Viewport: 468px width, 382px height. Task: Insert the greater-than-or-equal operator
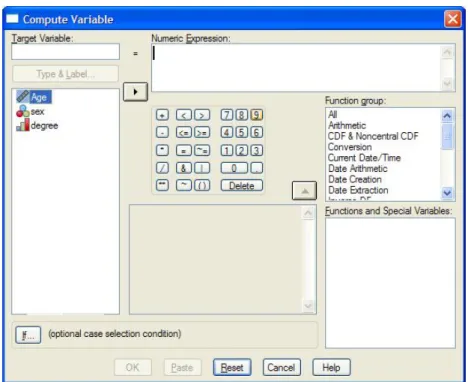pos(202,133)
